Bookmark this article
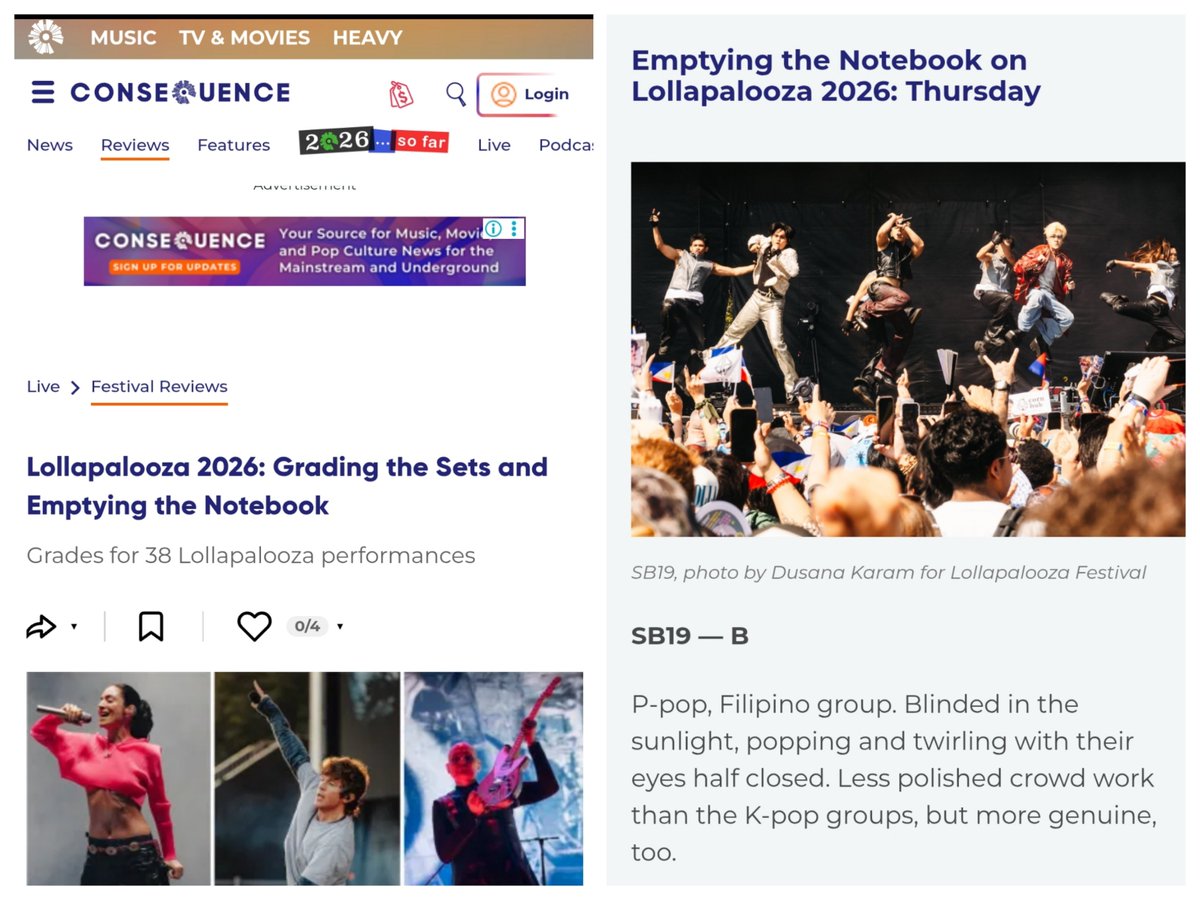The image size is (1200, 900). [x=151, y=627]
